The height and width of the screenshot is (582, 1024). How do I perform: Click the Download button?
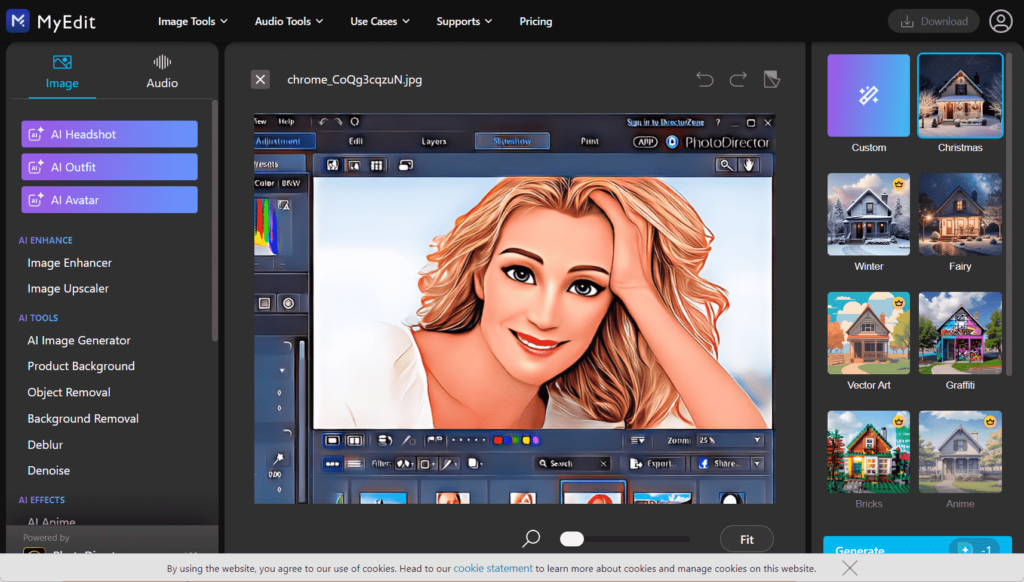point(933,22)
